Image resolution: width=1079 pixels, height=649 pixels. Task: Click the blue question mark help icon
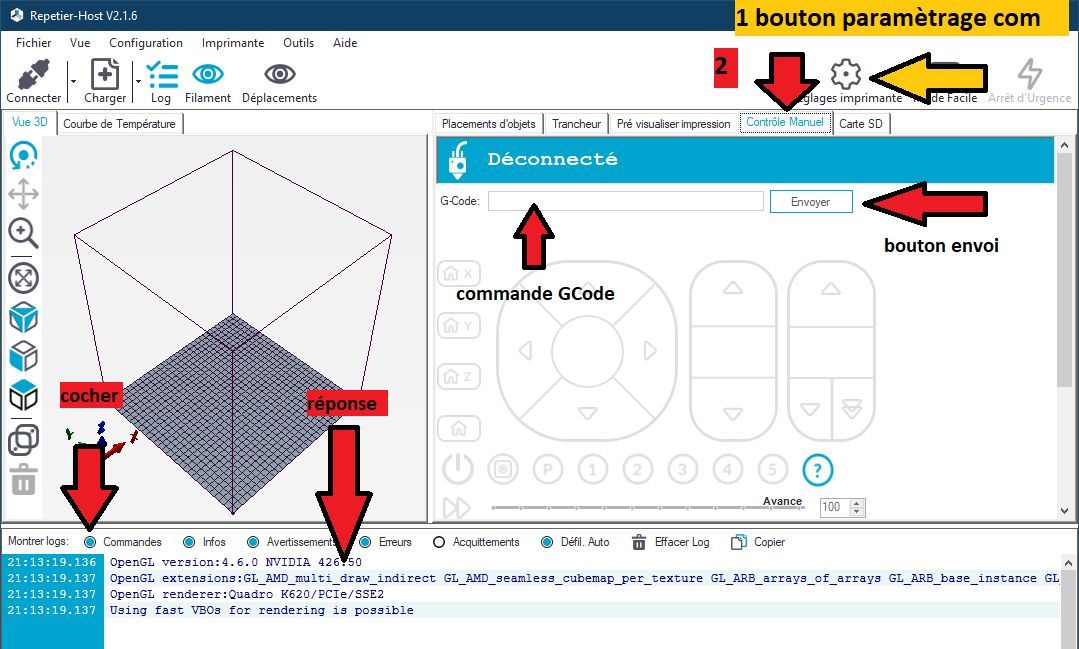coord(818,471)
